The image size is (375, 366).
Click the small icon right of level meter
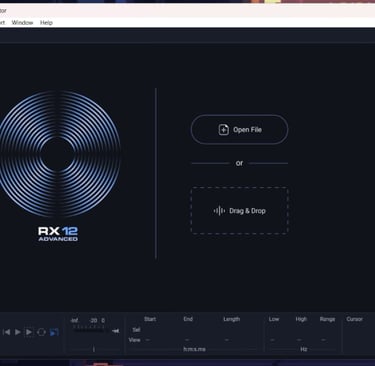point(115,331)
